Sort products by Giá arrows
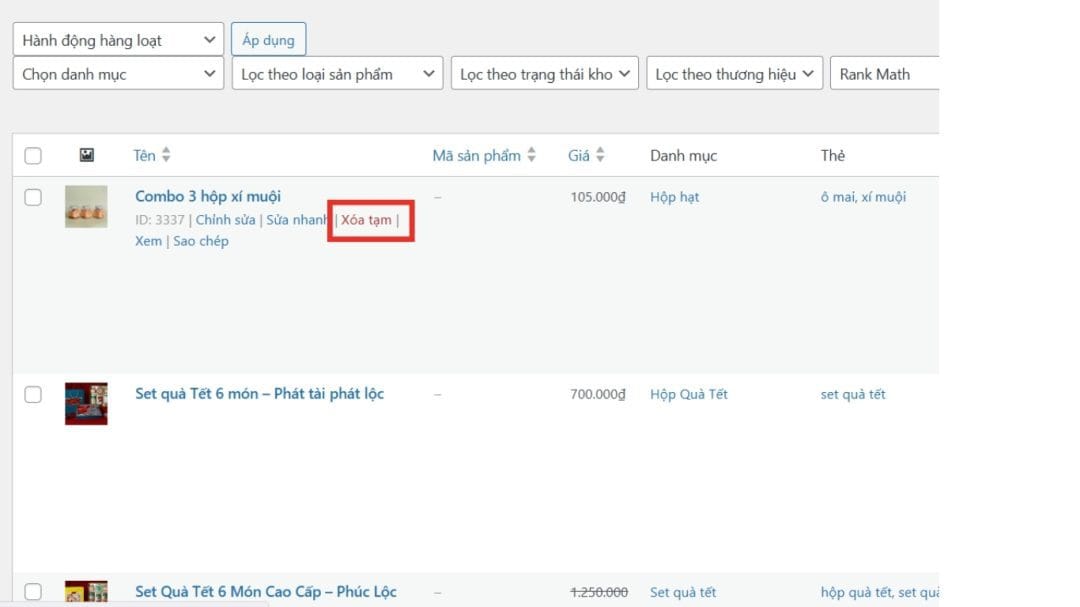Image resolution: width=1080 pixels, height=607 pixels. click(600, 155)
